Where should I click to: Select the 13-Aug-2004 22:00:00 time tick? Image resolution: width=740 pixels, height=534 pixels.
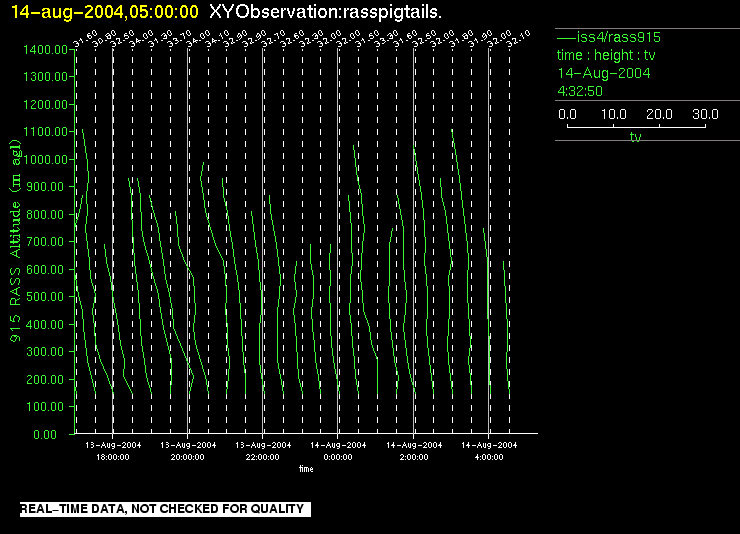pyautogui.click(x=263, y=450)
